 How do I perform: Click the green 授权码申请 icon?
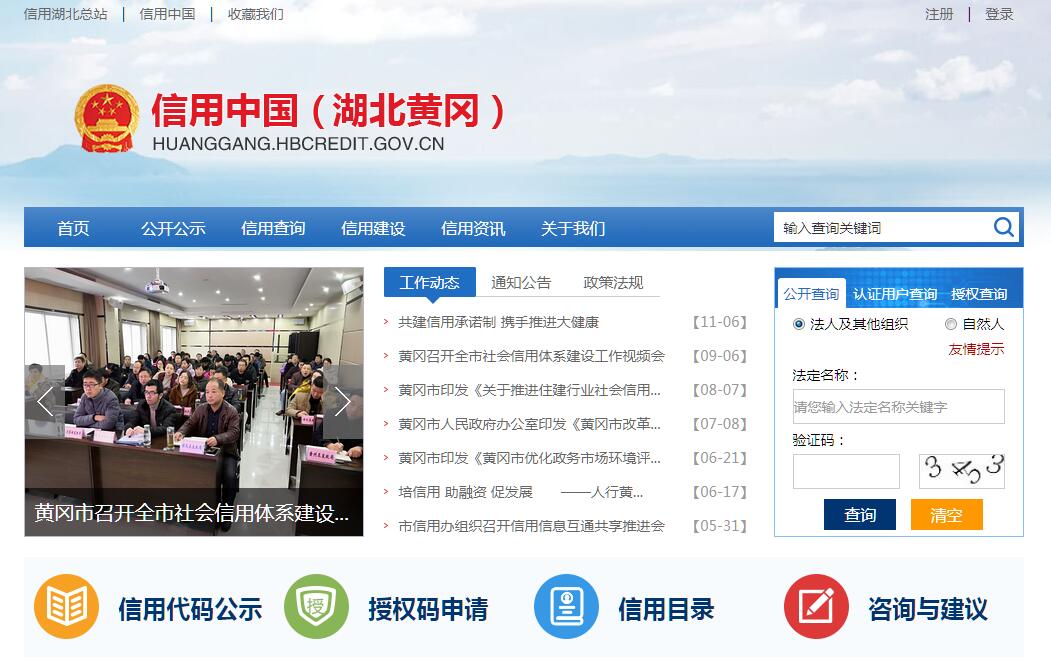point(316,606)
